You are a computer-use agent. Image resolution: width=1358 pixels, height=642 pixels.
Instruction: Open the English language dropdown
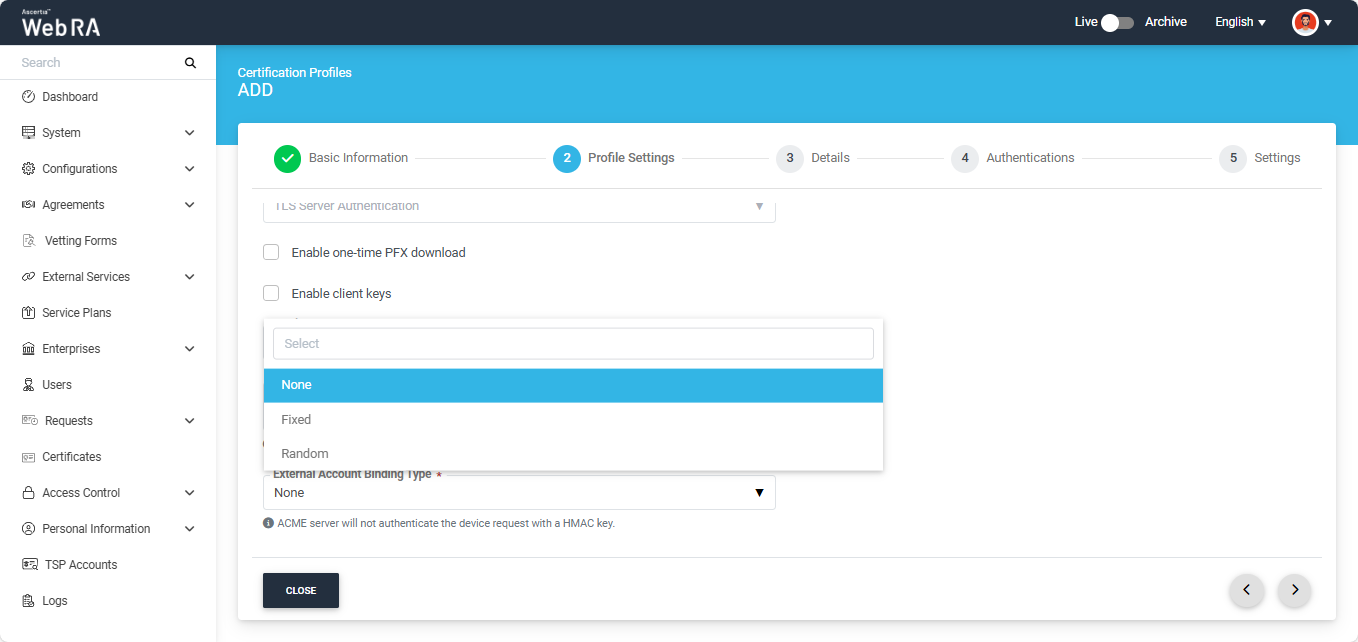[x=1240, y=22]
